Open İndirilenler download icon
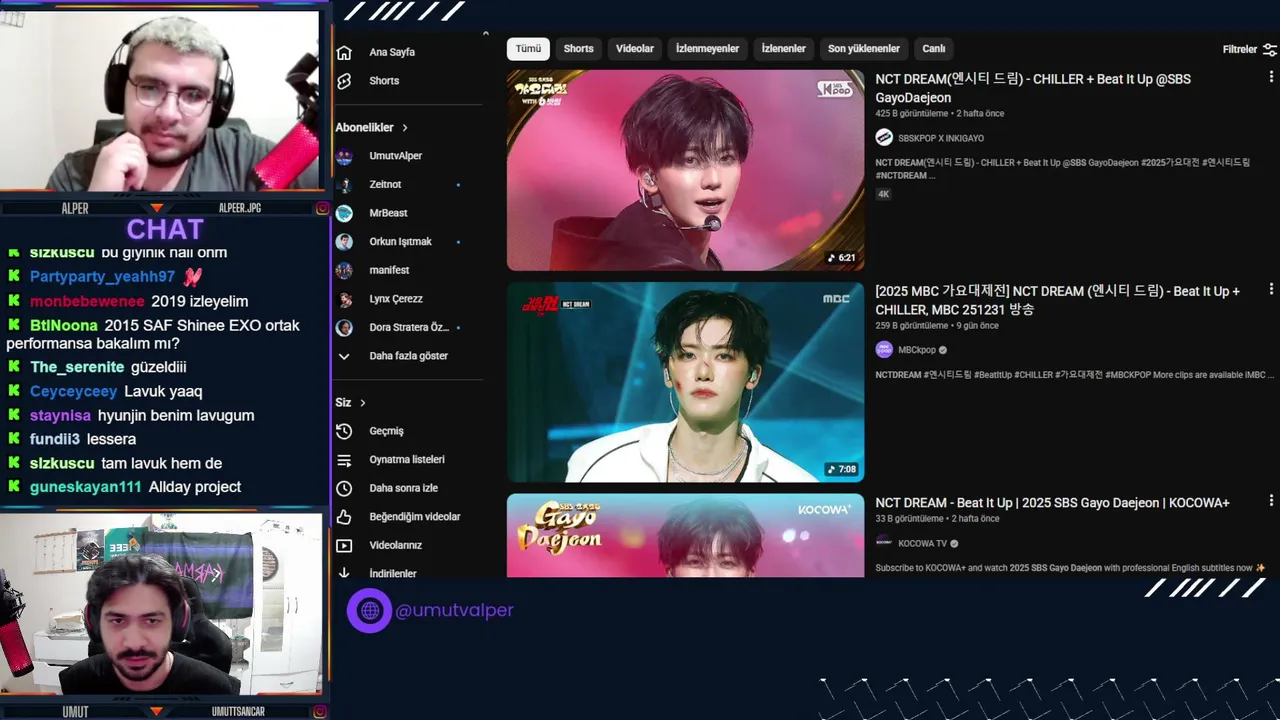This screenshot has width=1280, height=720. [x=344, y=573]
